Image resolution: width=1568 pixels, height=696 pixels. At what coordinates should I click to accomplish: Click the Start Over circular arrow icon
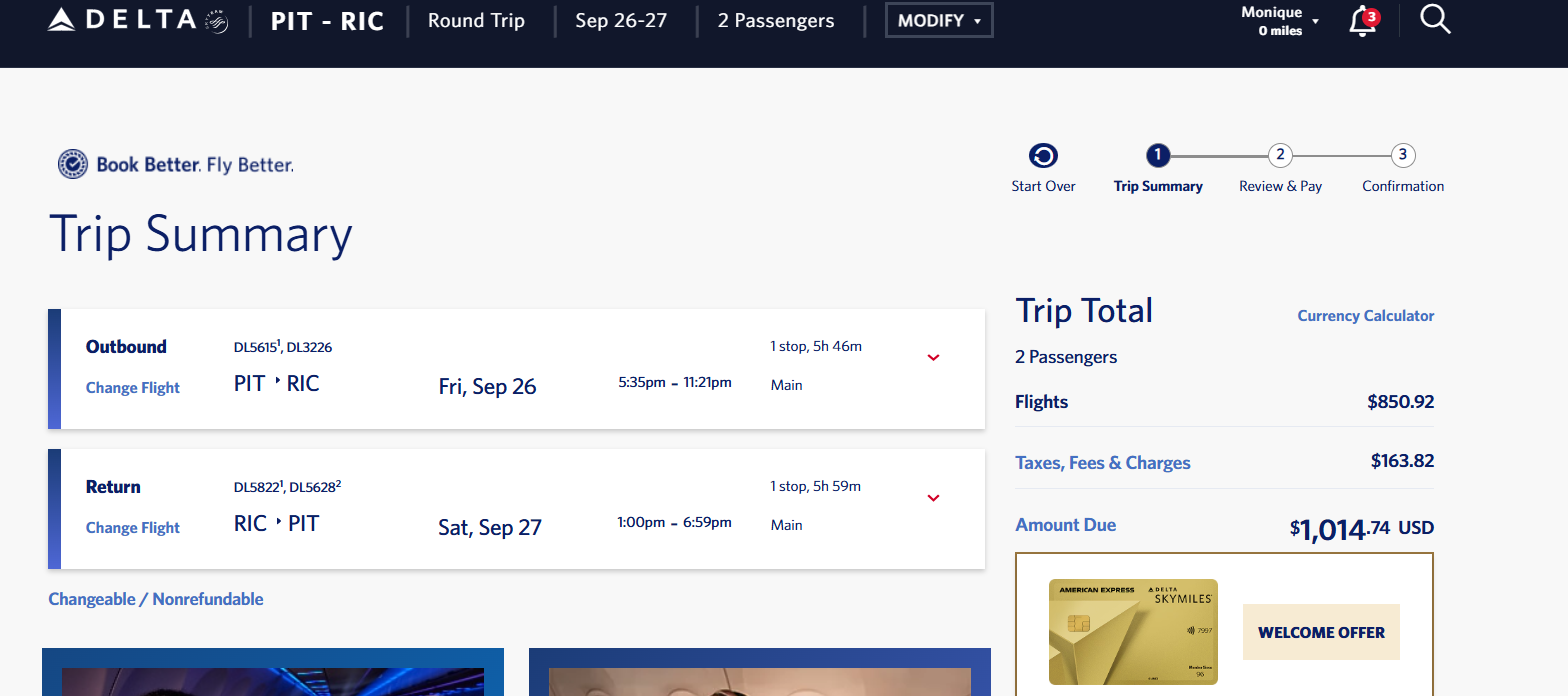1043,156
